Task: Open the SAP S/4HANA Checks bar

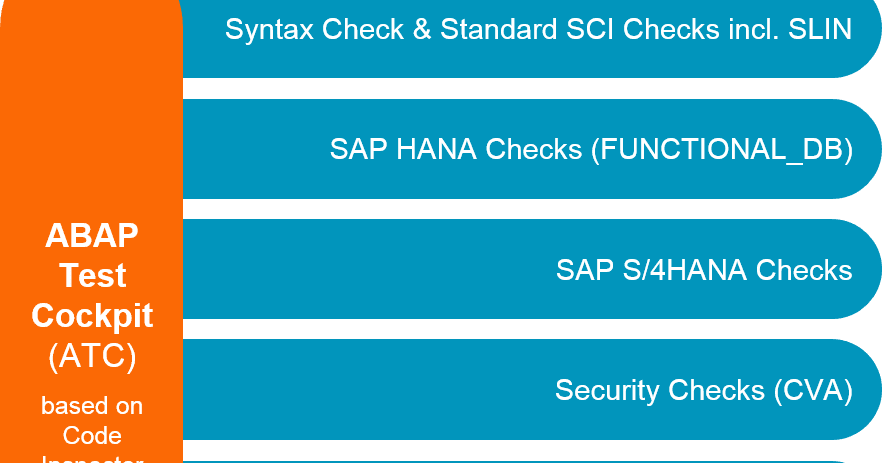Action: pos(532,269)
